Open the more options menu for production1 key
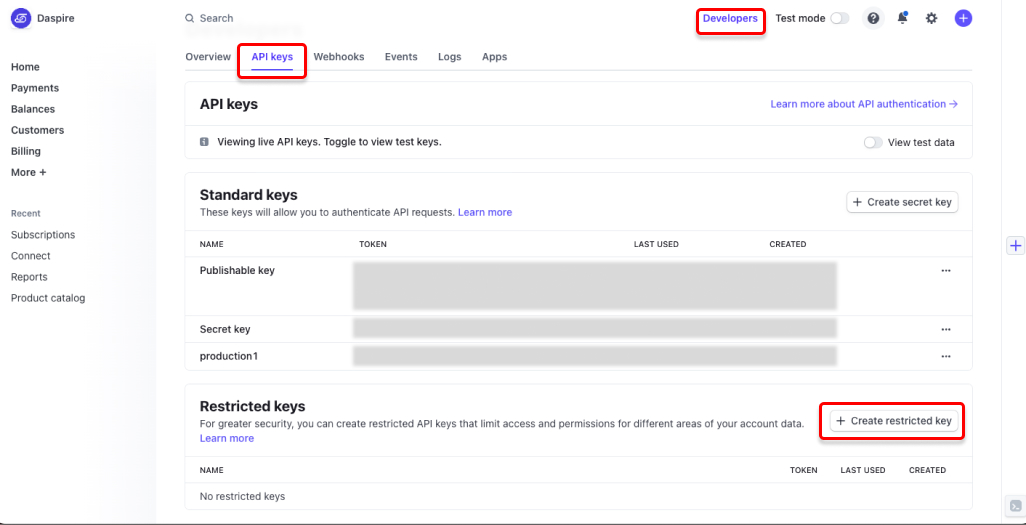Screen dimensions: 1026x525 [x=946, y=356]
